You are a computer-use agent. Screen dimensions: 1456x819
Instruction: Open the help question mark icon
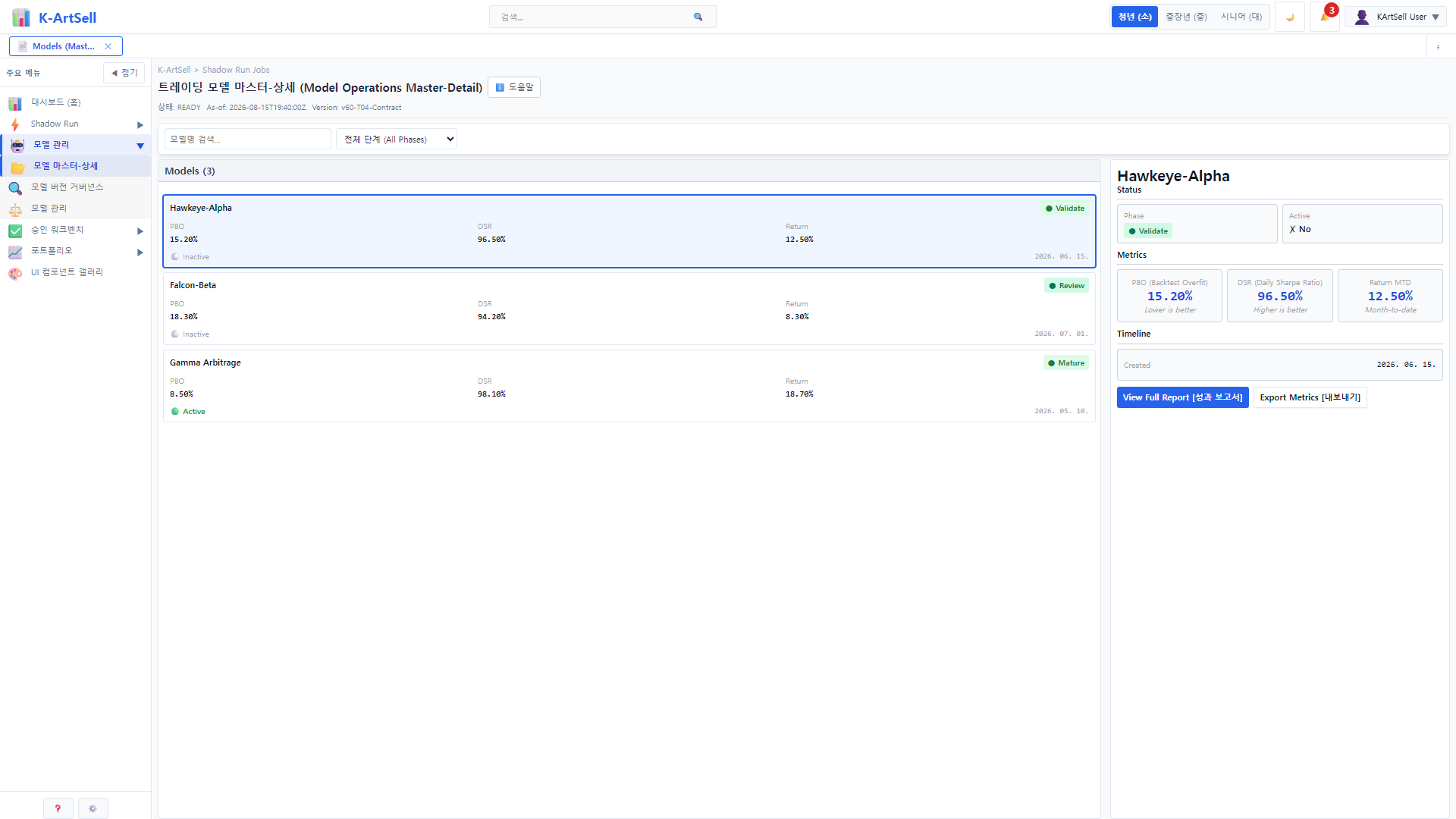coord(58,808)
